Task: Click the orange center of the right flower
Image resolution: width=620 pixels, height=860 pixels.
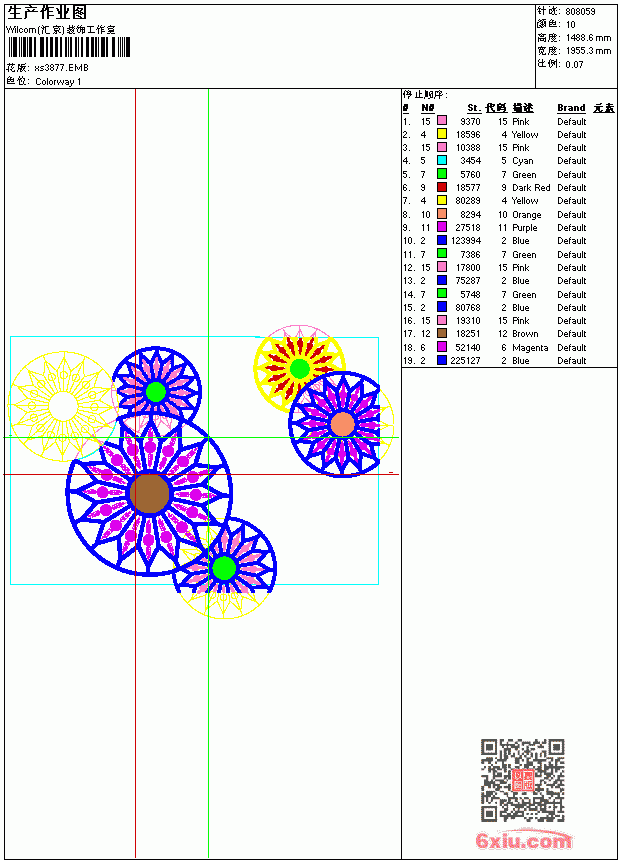Action: coord(343,425)
